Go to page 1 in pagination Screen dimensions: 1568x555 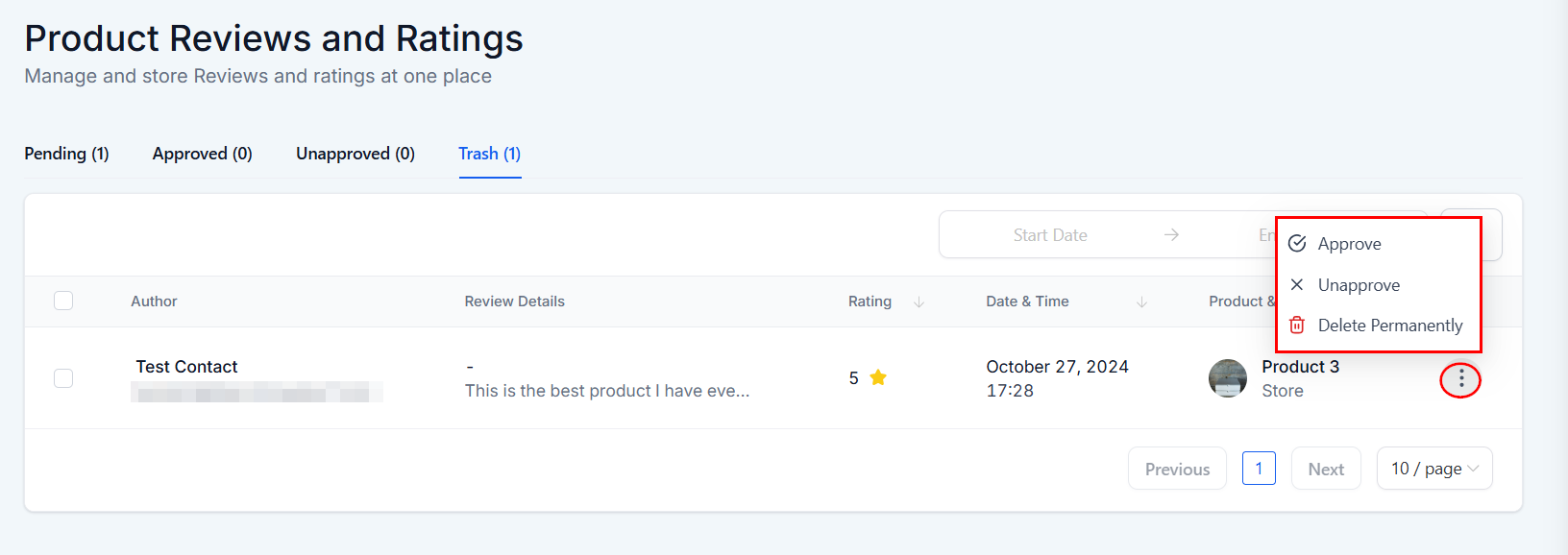[1259, 469]
